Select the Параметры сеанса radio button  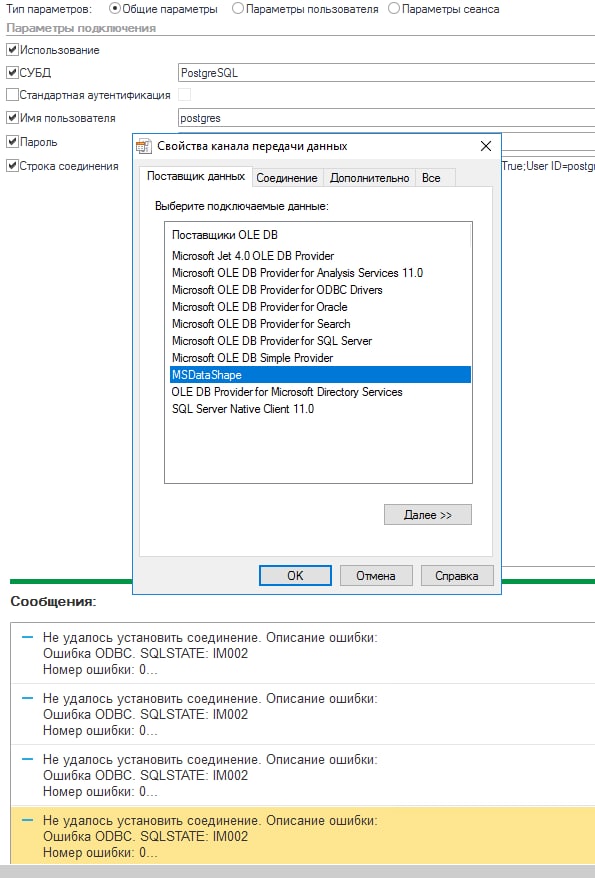[x=394, y=8]
